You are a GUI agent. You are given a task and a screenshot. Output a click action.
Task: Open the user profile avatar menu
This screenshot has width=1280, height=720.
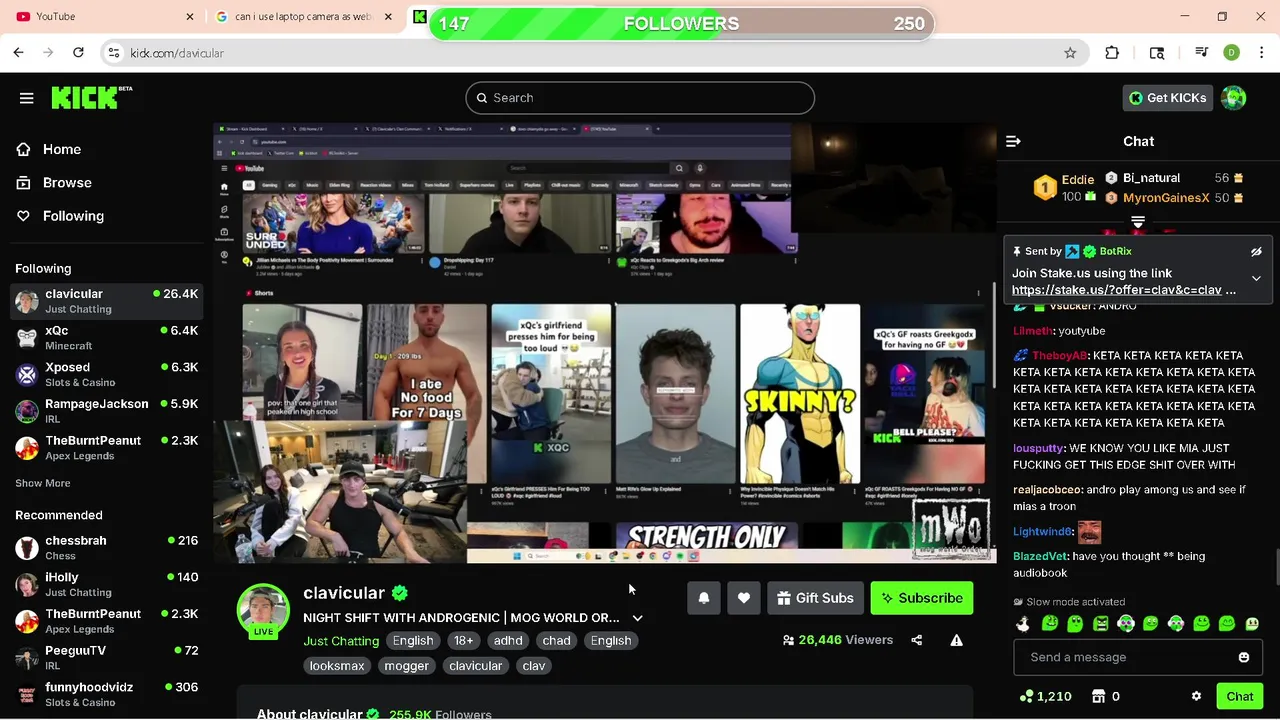tap(1234, 98)
